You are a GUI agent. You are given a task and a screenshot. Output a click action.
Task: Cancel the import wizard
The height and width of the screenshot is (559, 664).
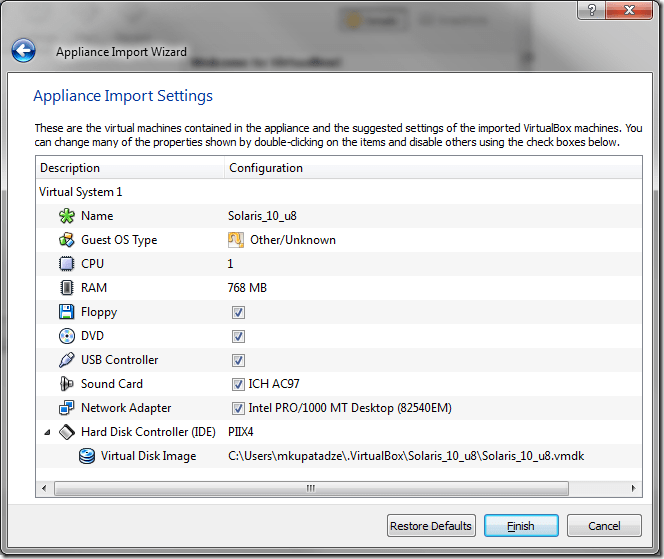[x=604, y=526]
